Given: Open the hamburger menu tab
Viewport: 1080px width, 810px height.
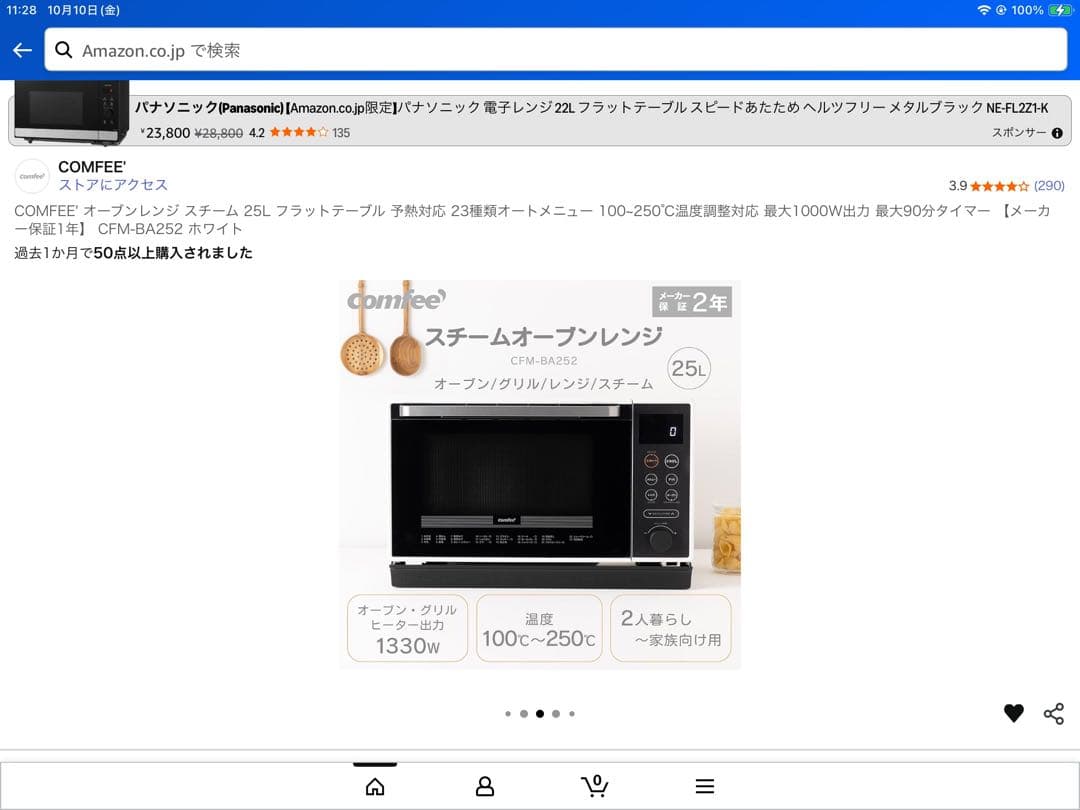Looking at the screenshot, I should 705,786.
